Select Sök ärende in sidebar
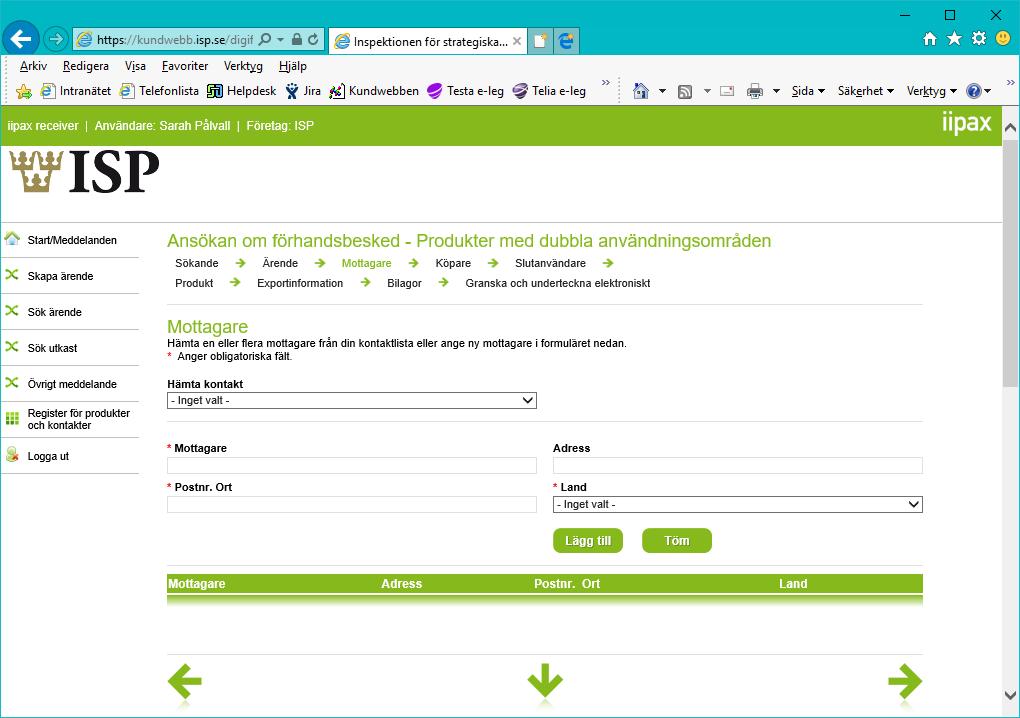Viewport: 1020px width, 718px height. click(x=54, y=312)
